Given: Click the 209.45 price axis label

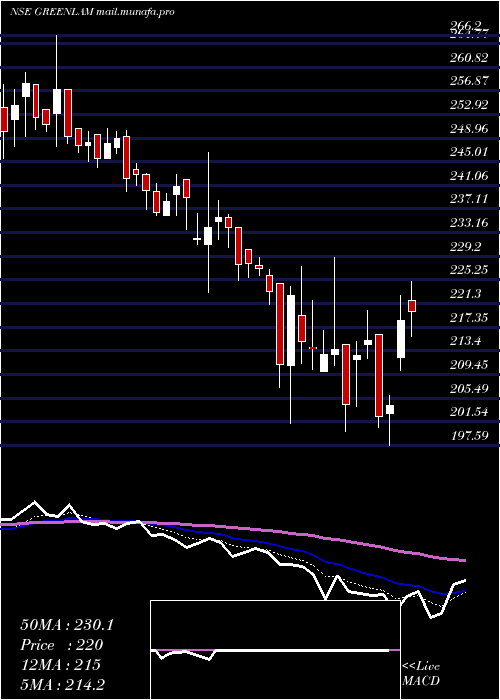Looking at the screenshot, I should click(471, 365).
